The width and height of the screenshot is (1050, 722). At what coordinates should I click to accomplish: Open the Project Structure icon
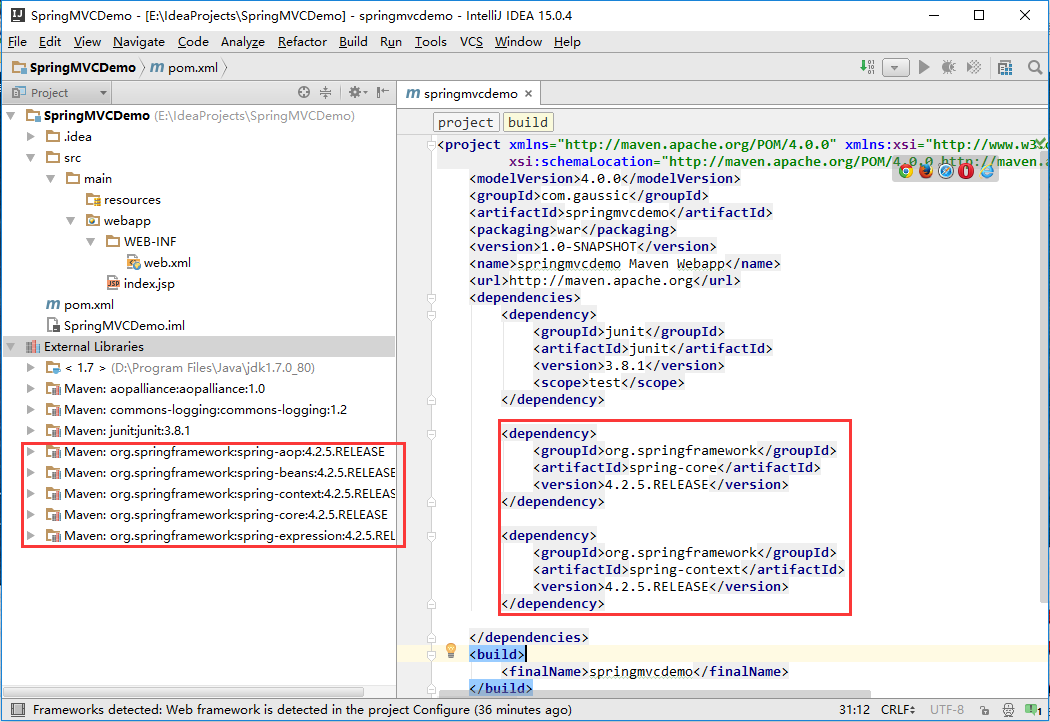point(1004,67)
